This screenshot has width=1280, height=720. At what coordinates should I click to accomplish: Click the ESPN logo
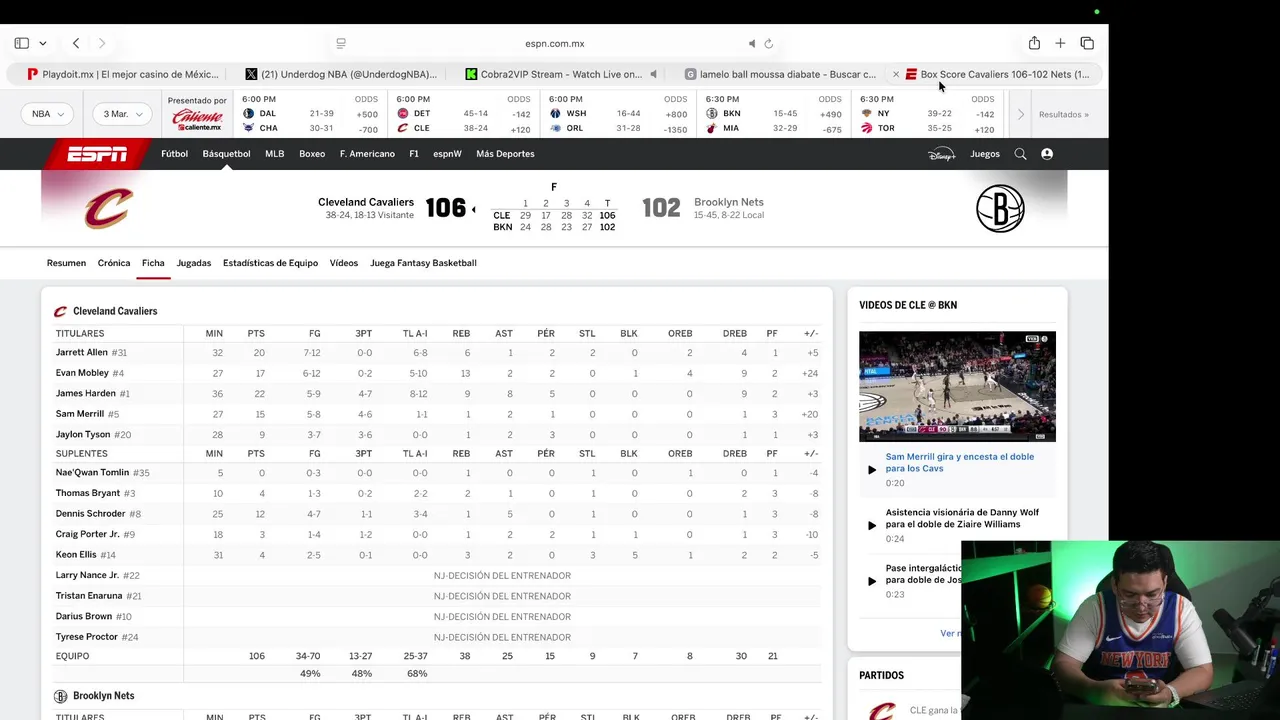(97, 154)
